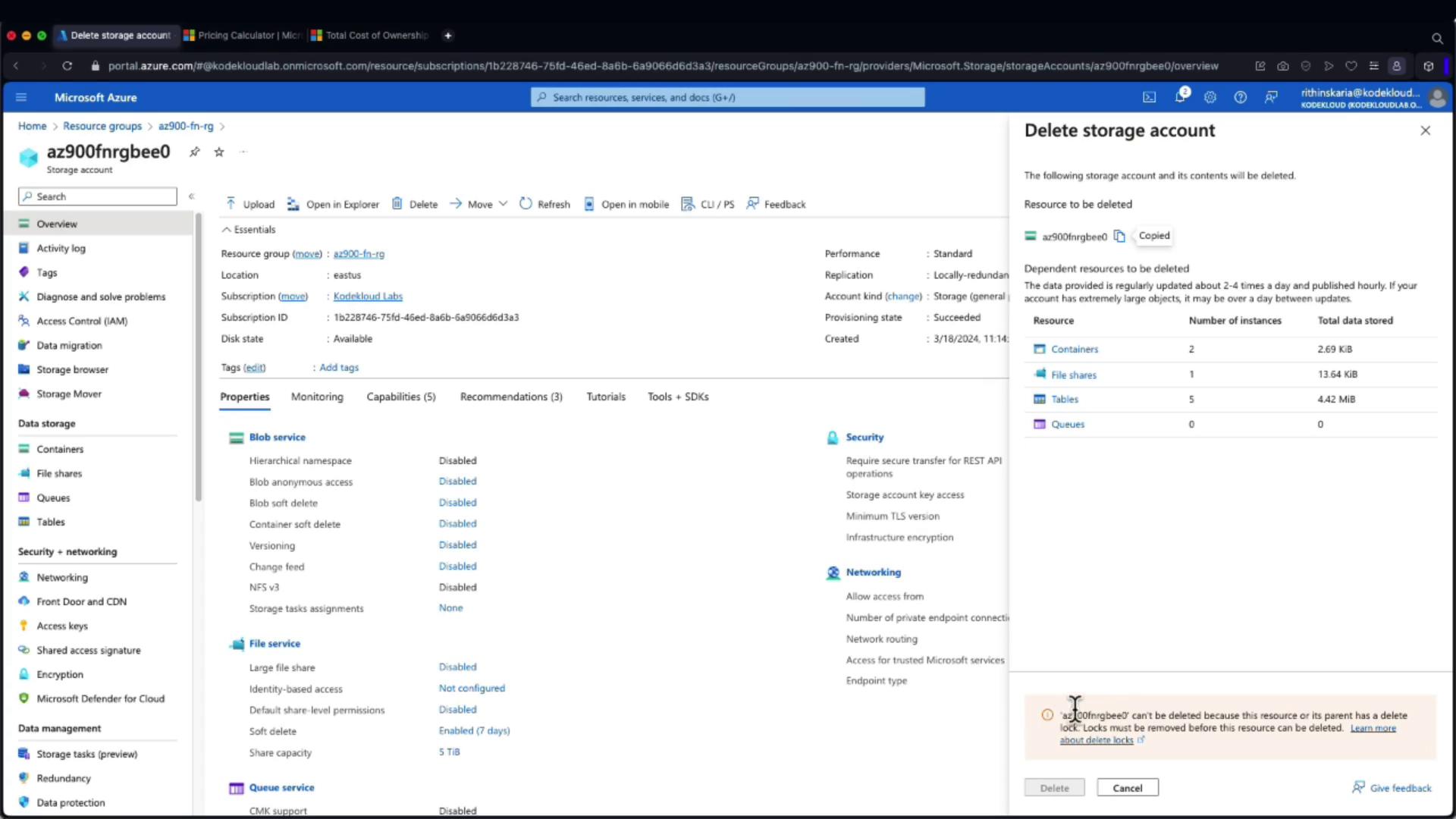1456x819 pixels.
Task: Favorite the storage account with star
Action: click(219, 152)
